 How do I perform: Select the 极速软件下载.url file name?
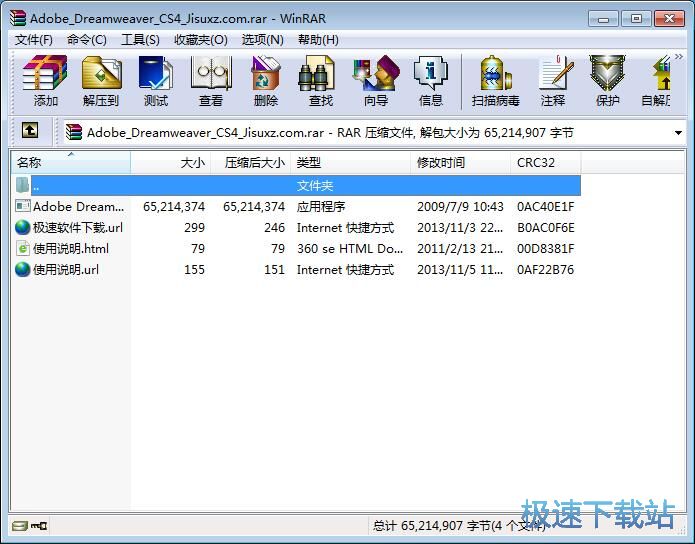[x=78, y=227]
